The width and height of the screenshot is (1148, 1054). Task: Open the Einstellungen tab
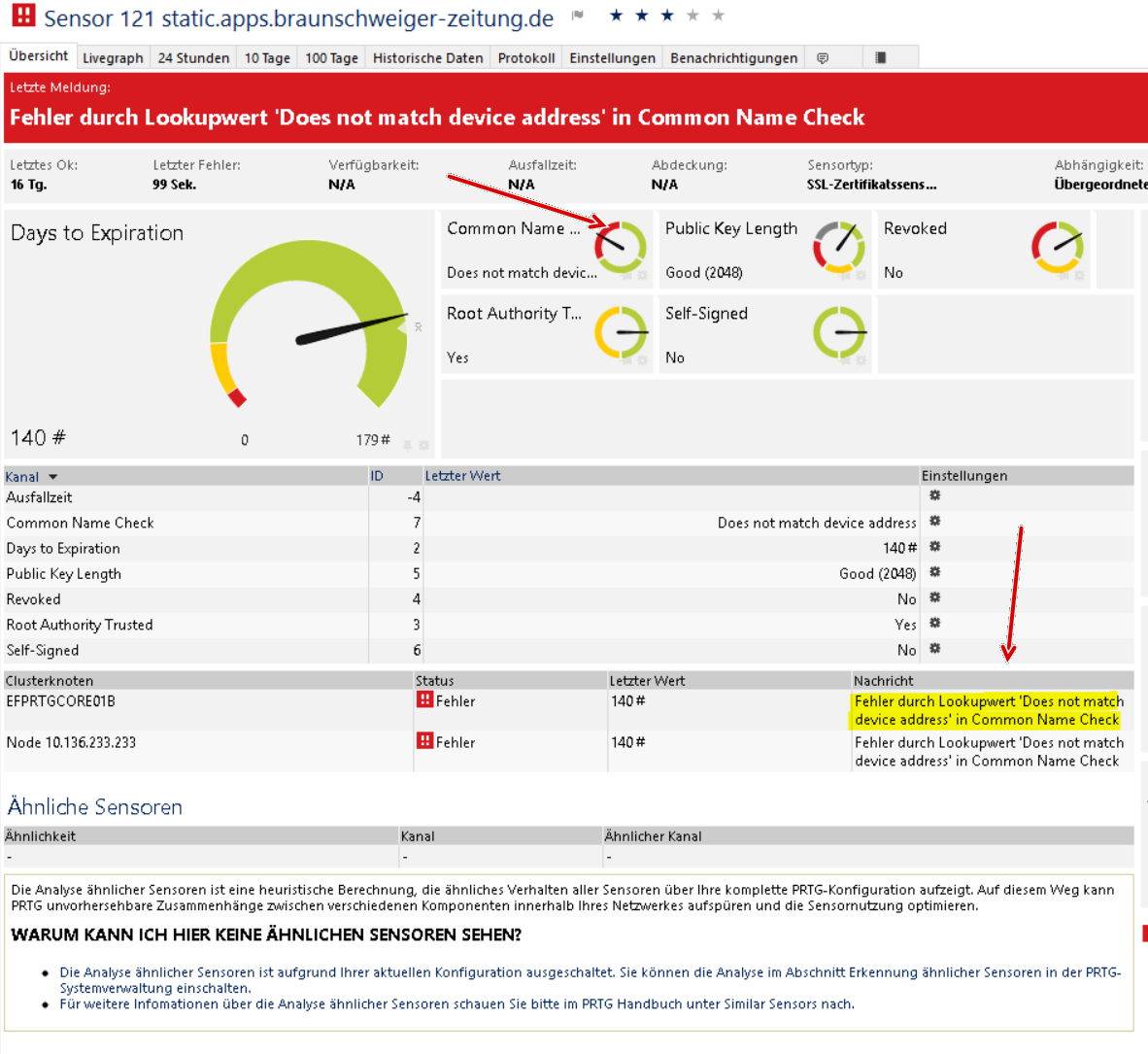(612, 58)
